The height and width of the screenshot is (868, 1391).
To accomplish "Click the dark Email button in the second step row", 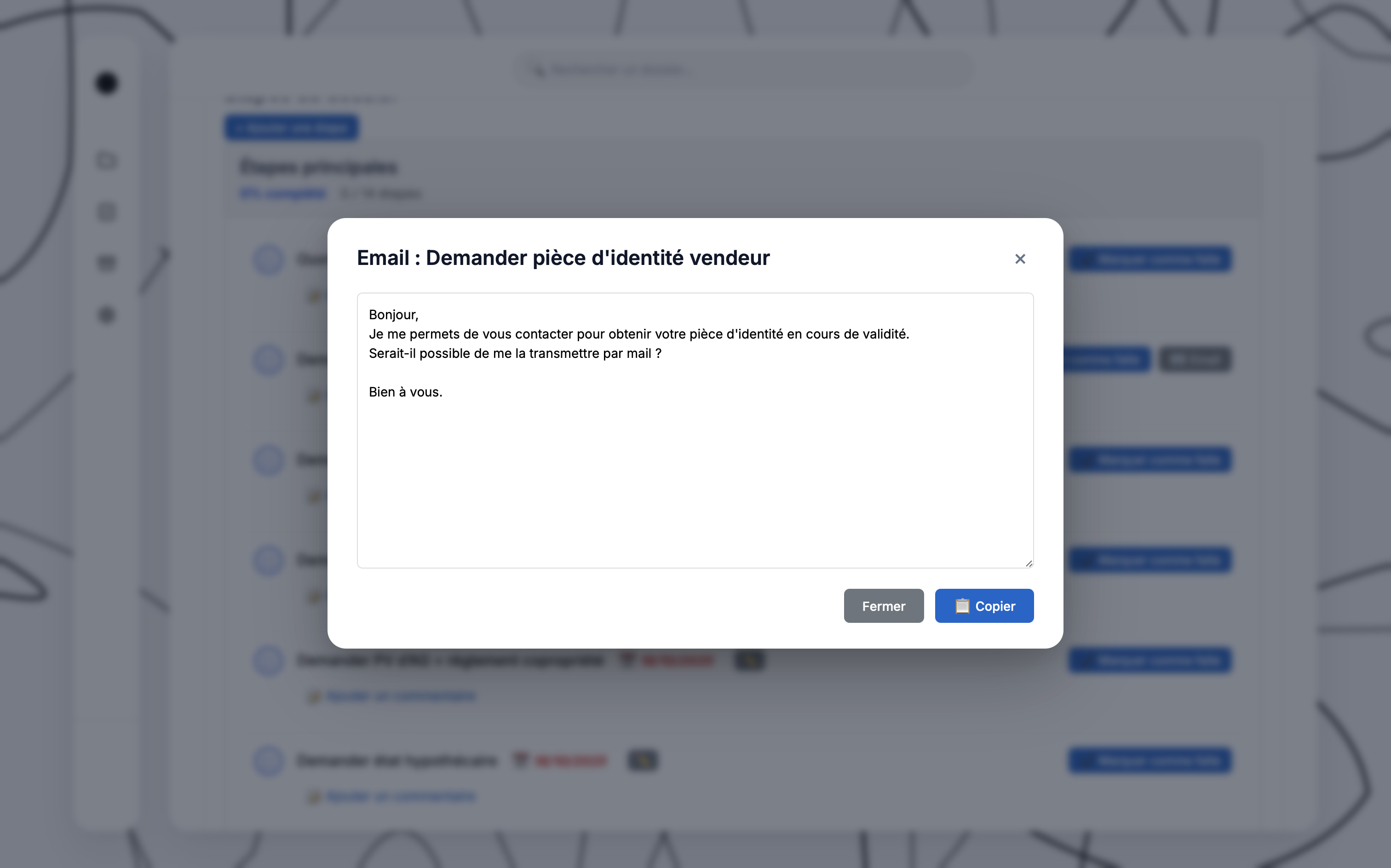I will 1195,360.
